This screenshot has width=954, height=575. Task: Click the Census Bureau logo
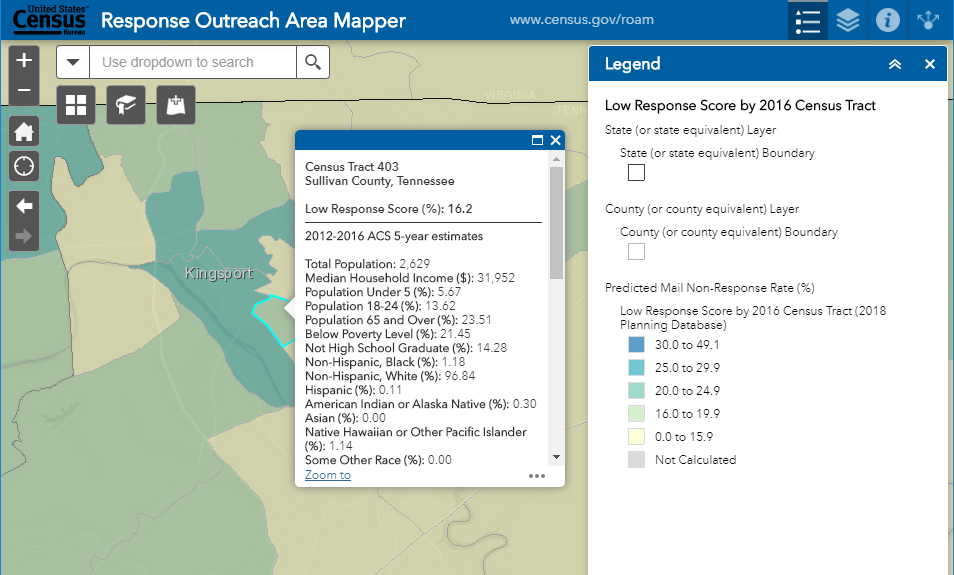point(50,20)
